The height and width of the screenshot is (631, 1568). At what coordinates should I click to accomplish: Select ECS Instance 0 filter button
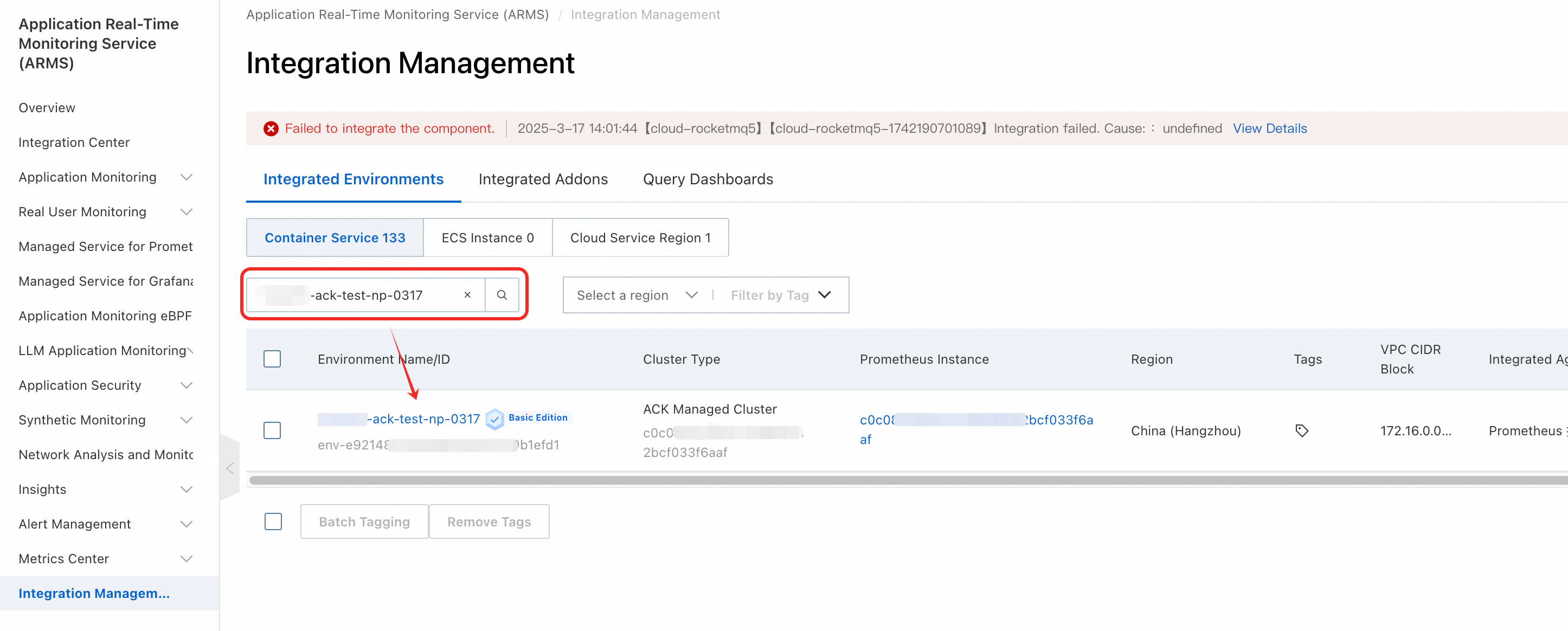(487, 238)
